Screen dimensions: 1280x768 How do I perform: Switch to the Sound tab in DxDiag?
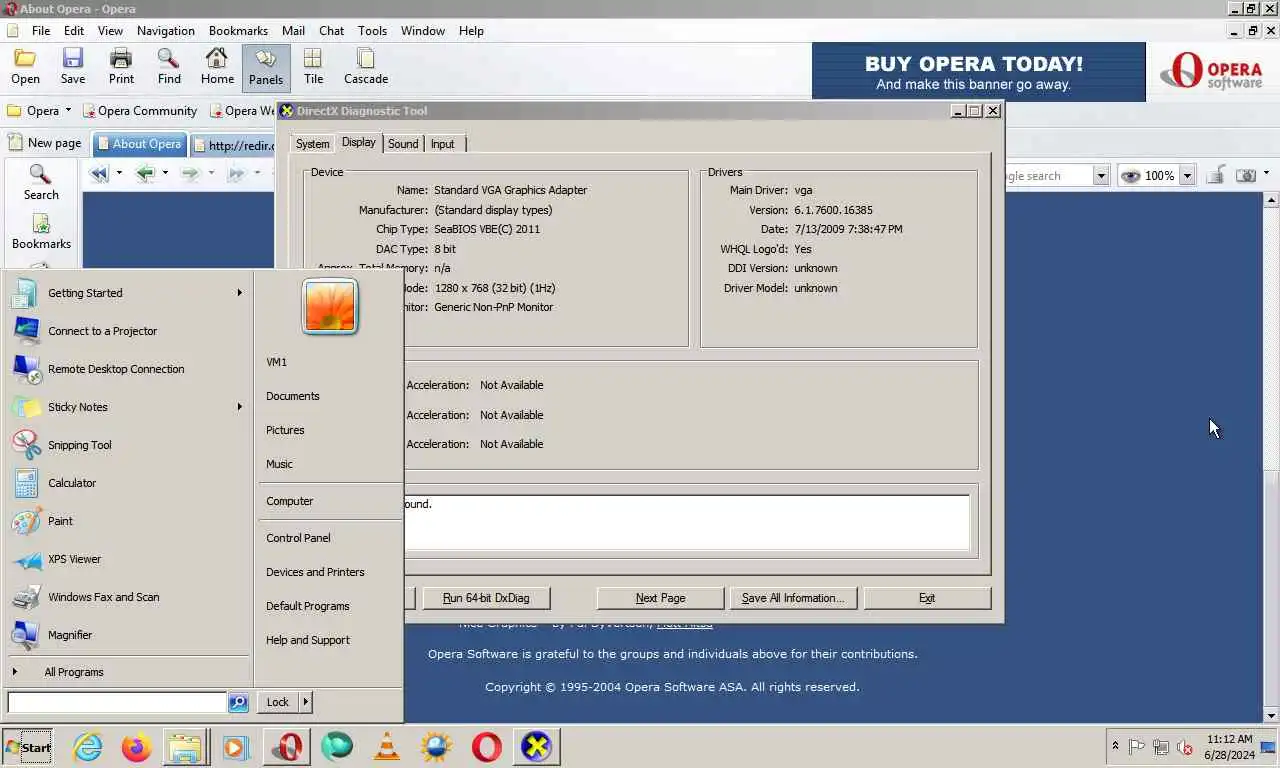click(403, 144)
